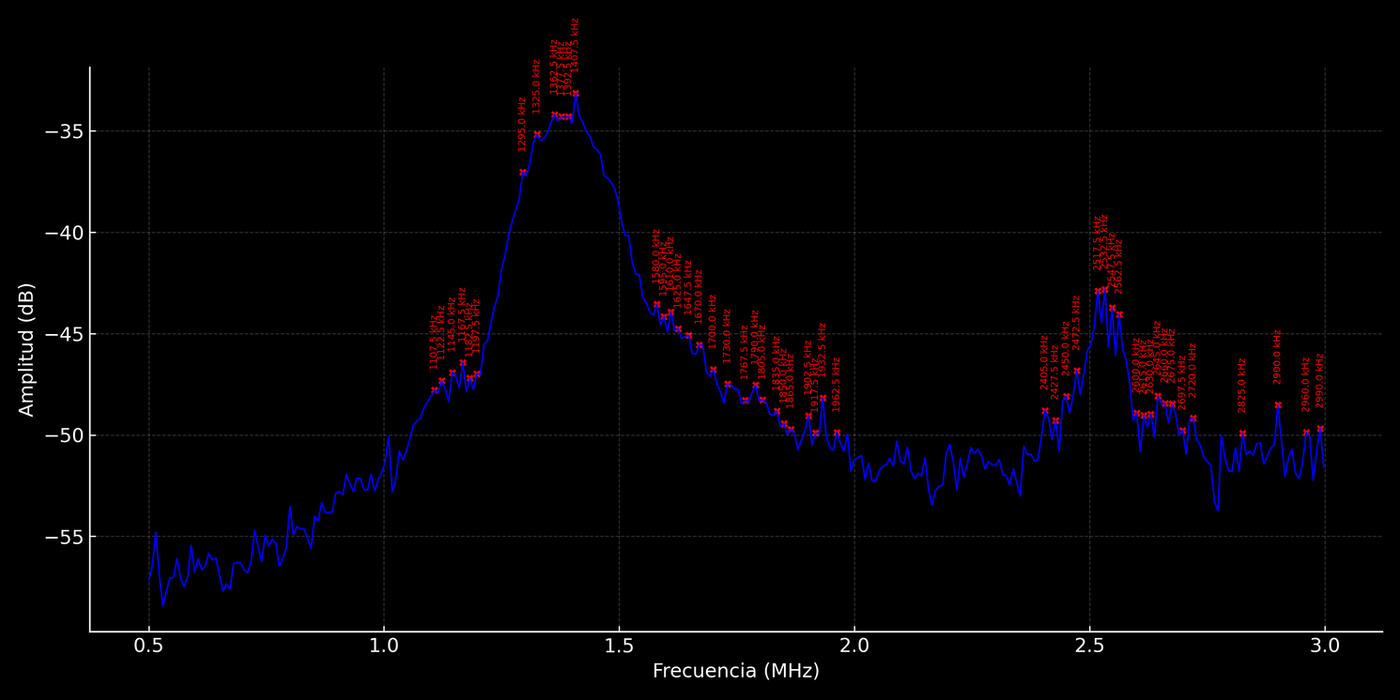Click the y-axis tick label −35
1400x700 pixels.
(x=63, y=132)
